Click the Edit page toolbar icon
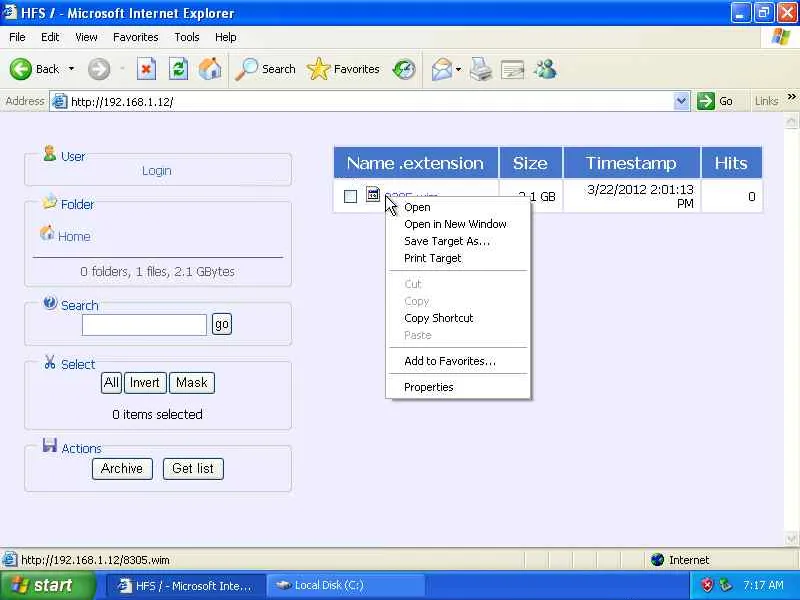800x600 pixels. tap(512, 69)
